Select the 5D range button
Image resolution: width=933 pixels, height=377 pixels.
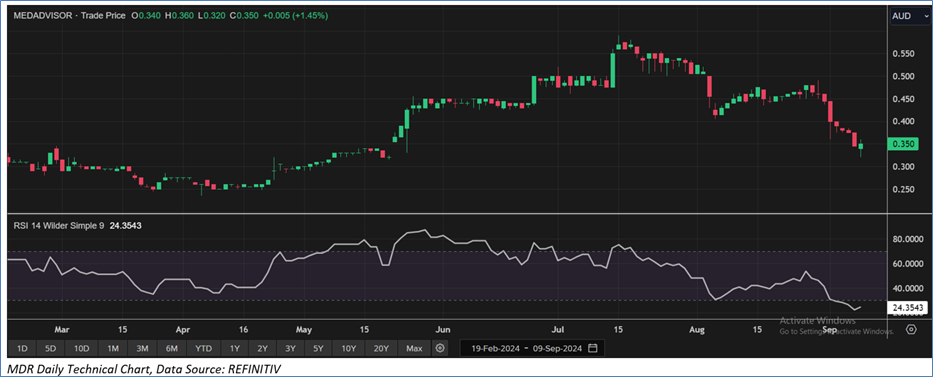pos(50,348)
